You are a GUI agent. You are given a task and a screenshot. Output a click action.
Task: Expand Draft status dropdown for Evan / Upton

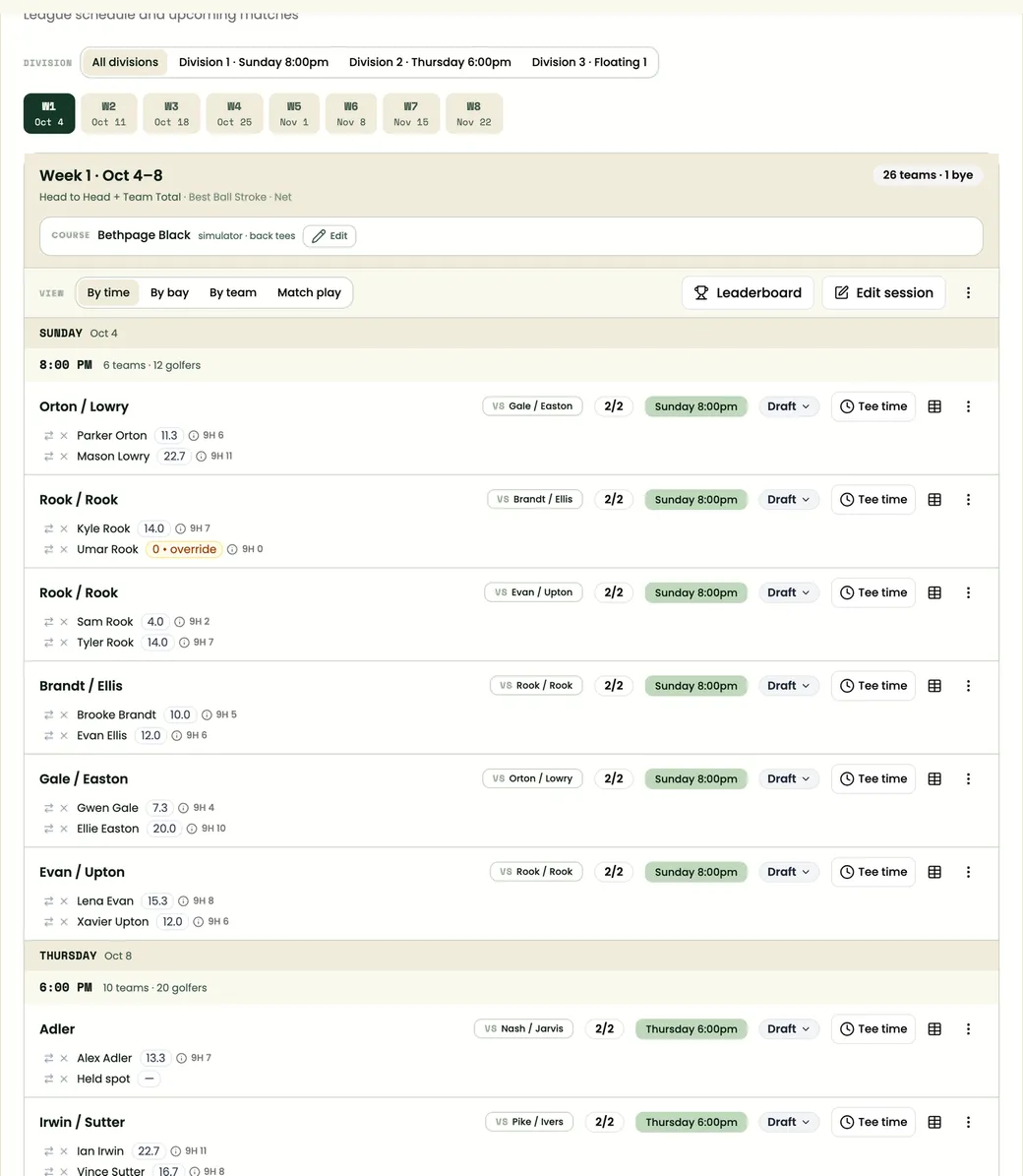pos(789,872)
